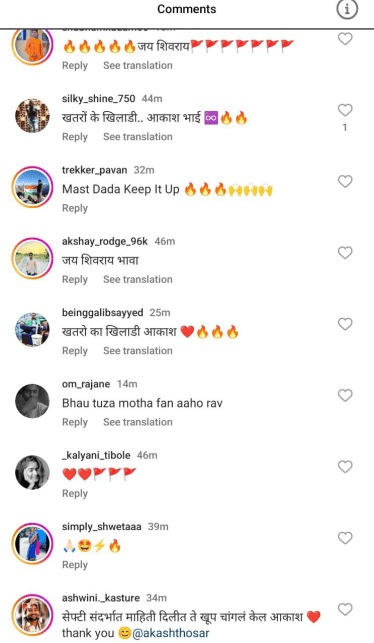374x643 pixels.
Task: Open the comments info icon
Action: click(347, 10)
